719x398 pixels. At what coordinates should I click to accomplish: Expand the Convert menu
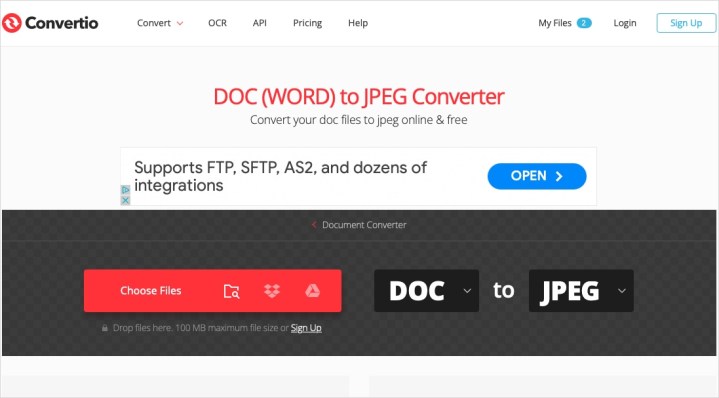[x=160, y=23]
